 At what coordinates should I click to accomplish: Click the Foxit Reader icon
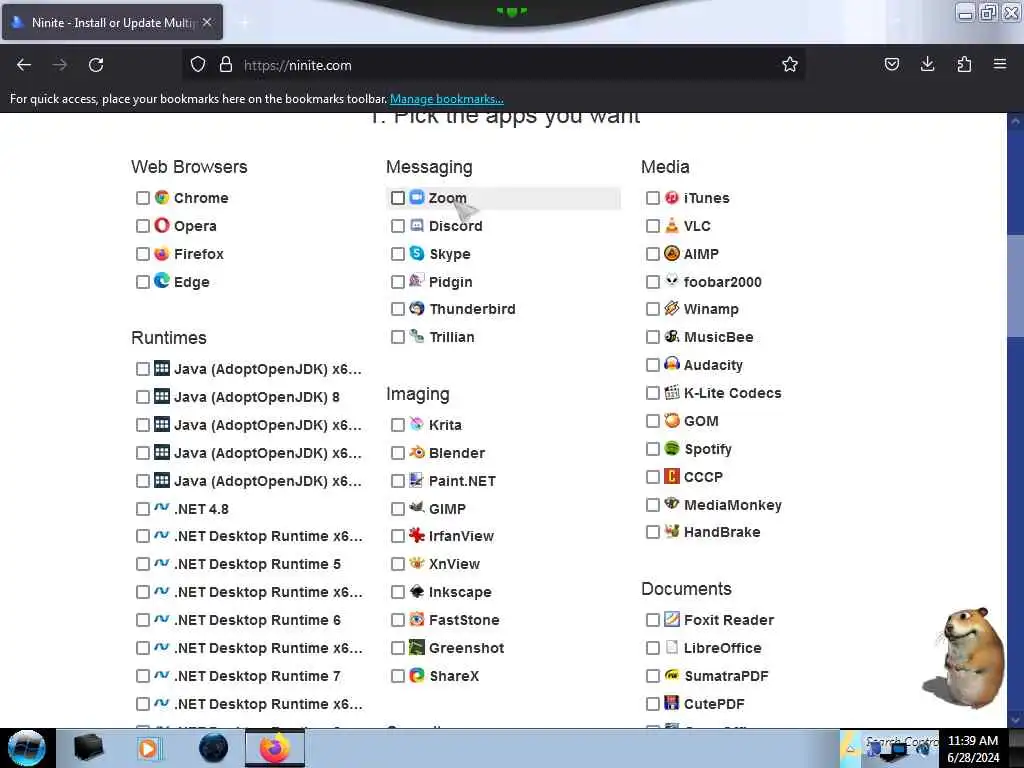click(672, 619)
